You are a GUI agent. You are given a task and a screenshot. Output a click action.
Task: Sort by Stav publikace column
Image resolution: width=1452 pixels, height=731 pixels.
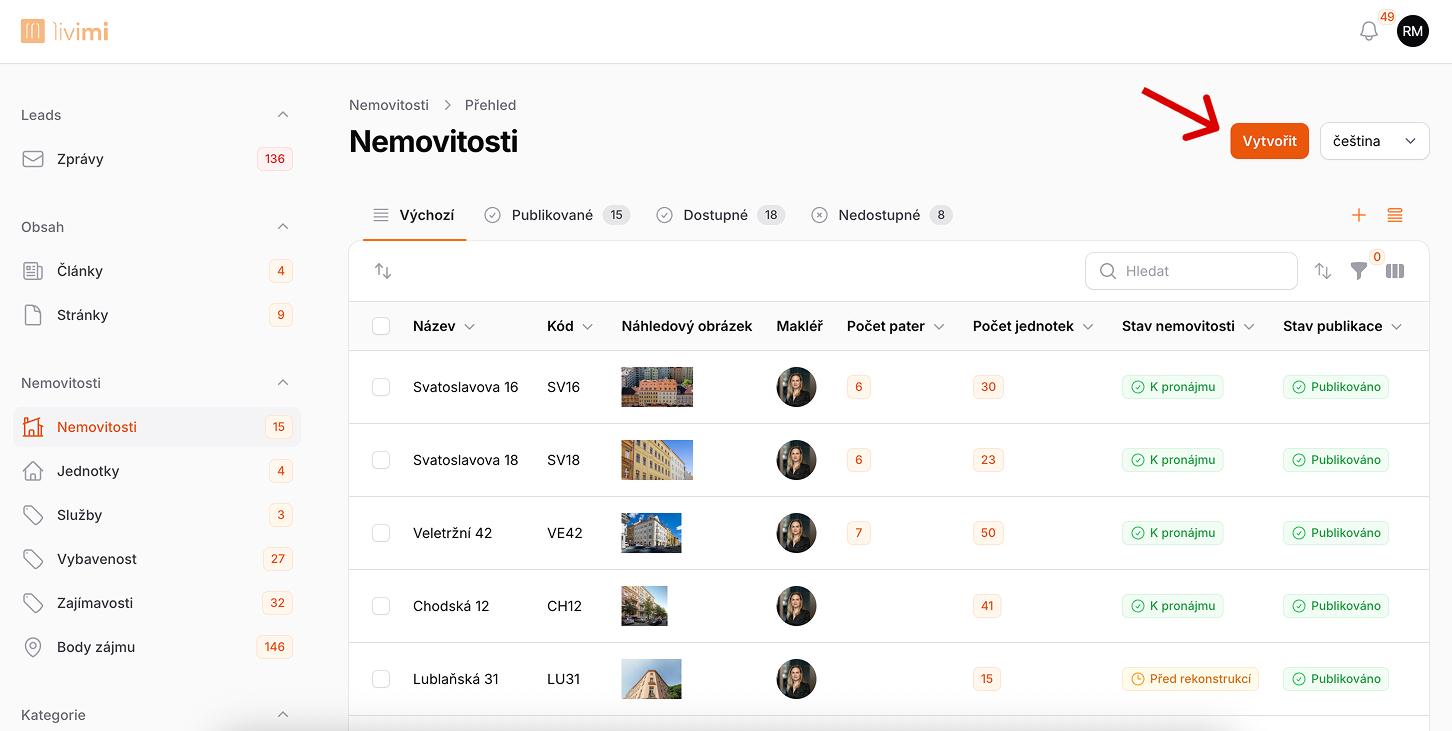[1342, 326]
